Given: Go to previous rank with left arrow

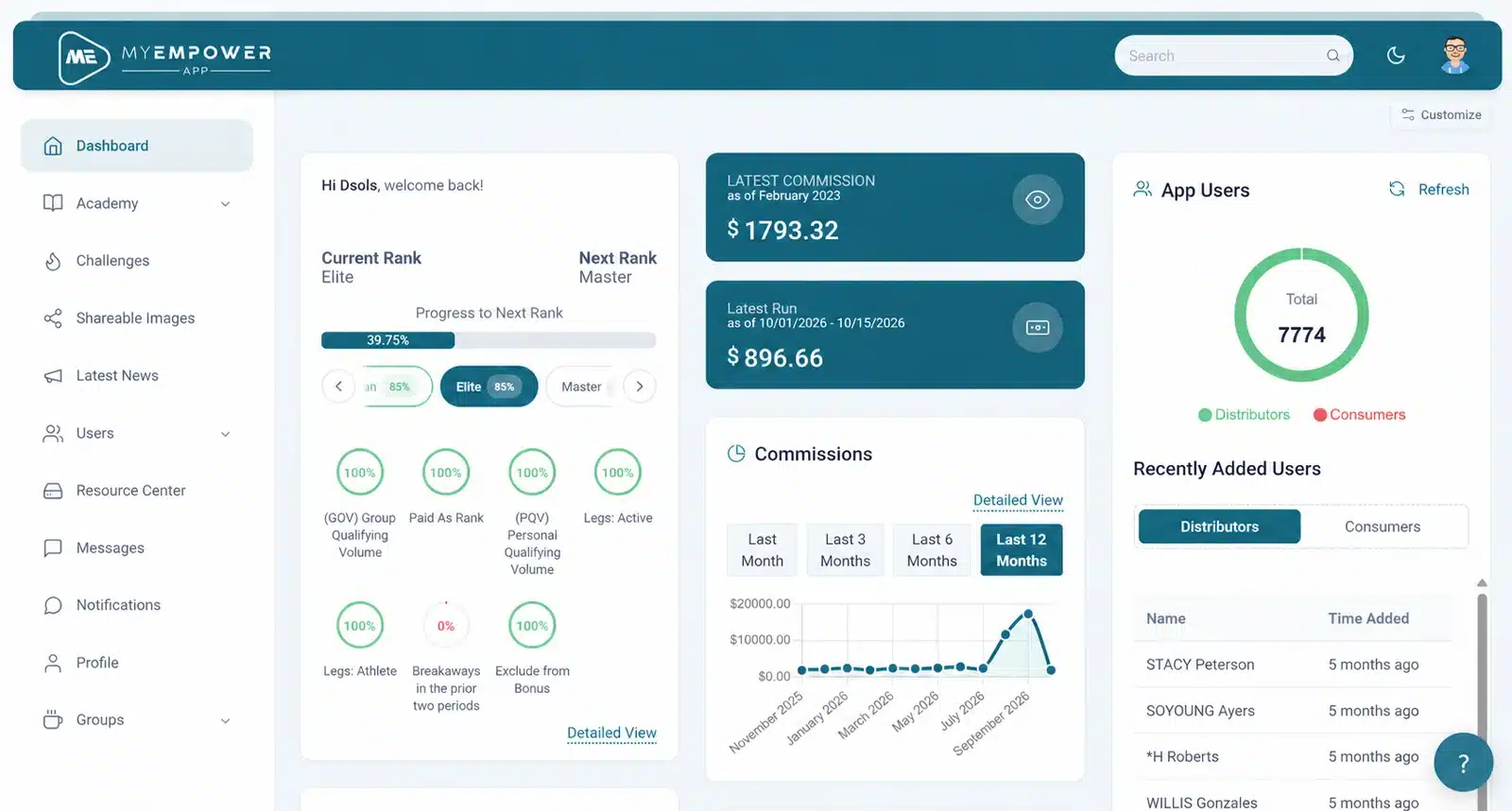Looking at the screenshot, I should click(x=338, y=387).
